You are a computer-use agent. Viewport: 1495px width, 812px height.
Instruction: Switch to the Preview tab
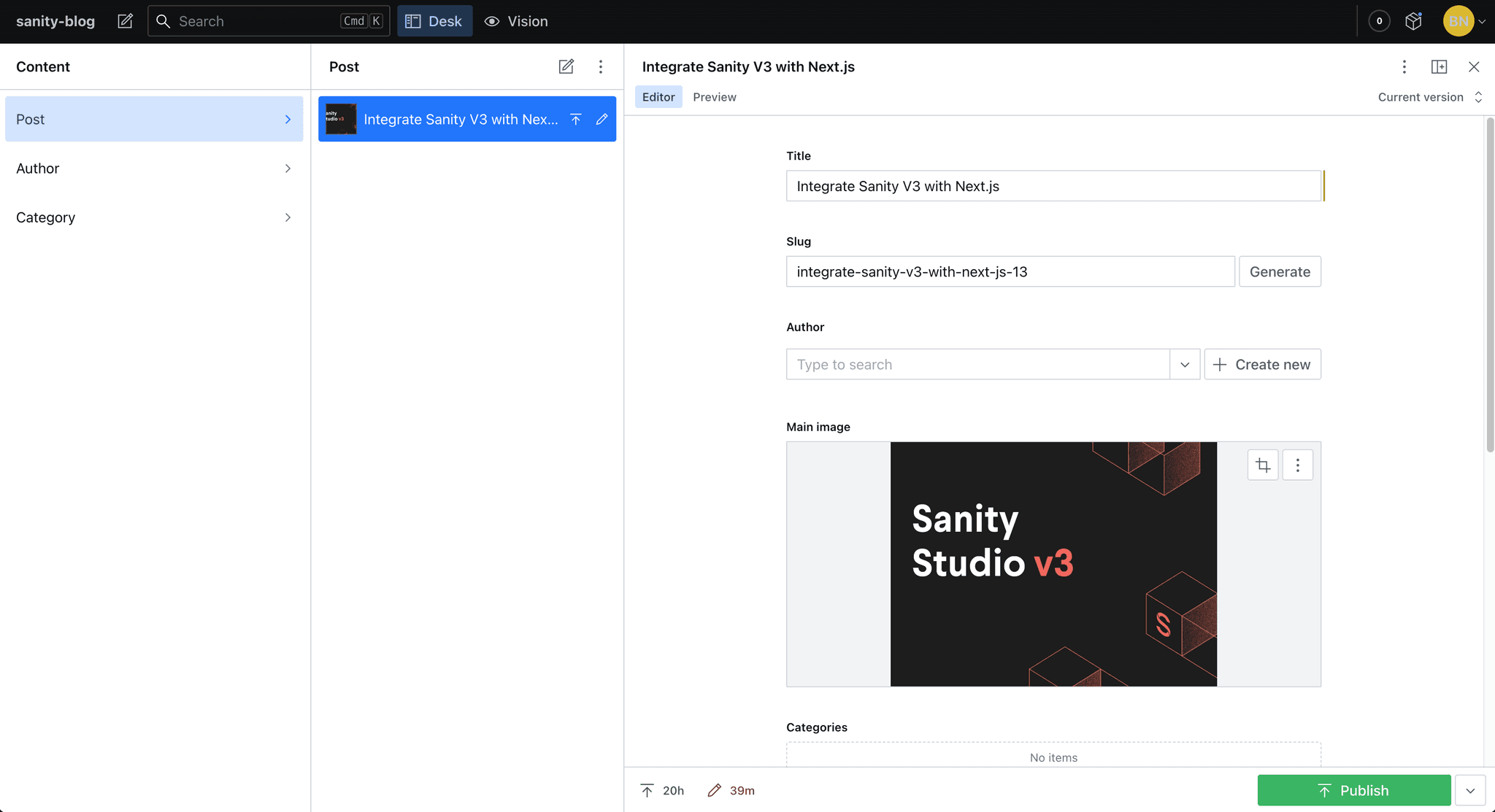coord(715,97)
